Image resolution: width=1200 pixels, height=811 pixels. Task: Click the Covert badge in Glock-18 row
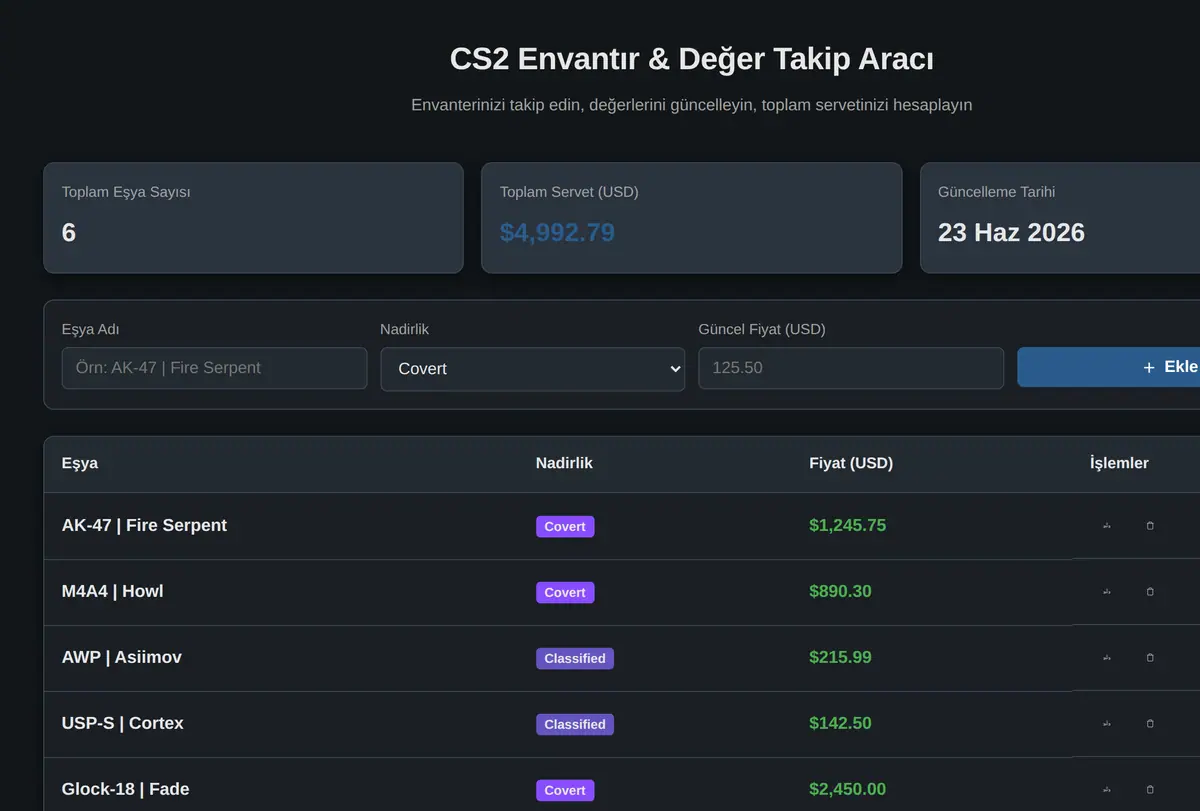(x=565, y=790)
